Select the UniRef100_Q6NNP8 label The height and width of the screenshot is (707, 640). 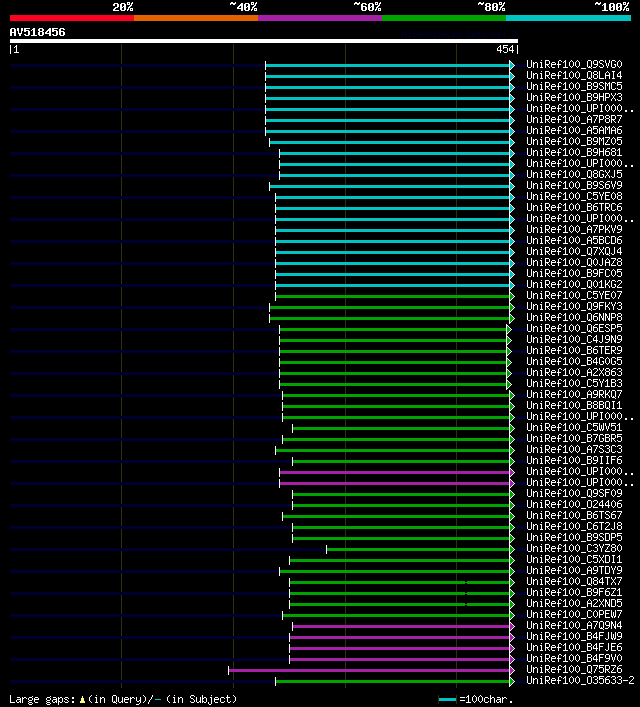point(574,317)
